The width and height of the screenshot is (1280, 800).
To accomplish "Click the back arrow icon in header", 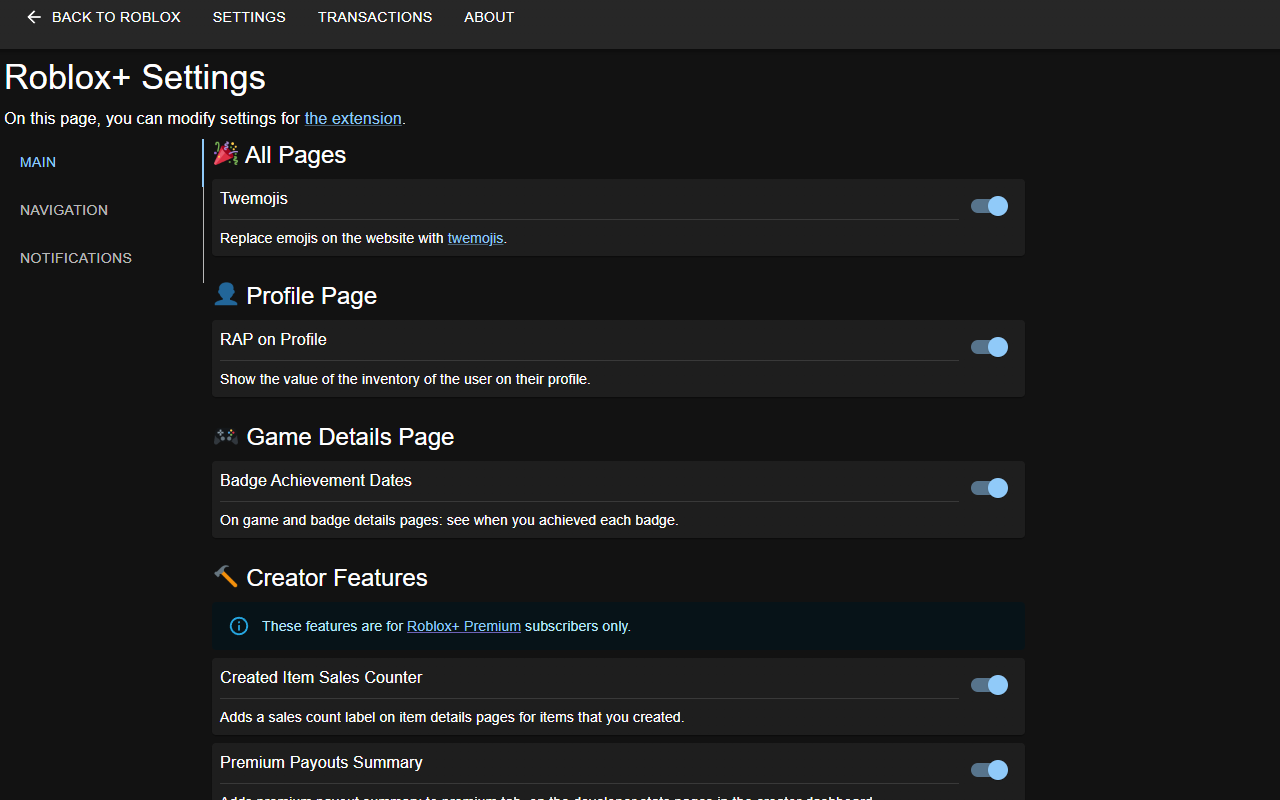I will click(34, 17).
